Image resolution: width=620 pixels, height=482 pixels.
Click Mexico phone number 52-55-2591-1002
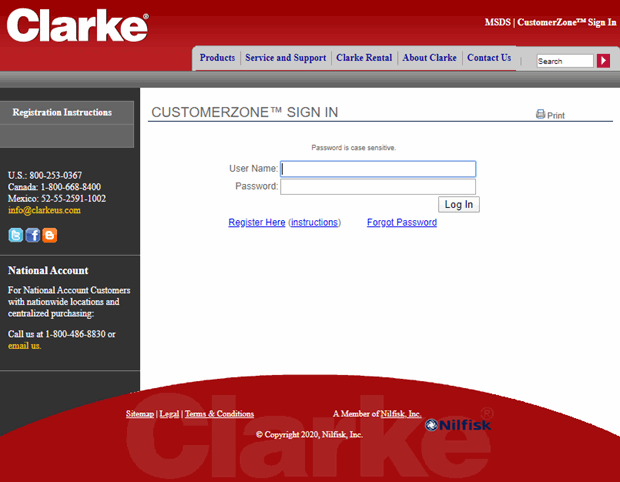coord(74,198)
